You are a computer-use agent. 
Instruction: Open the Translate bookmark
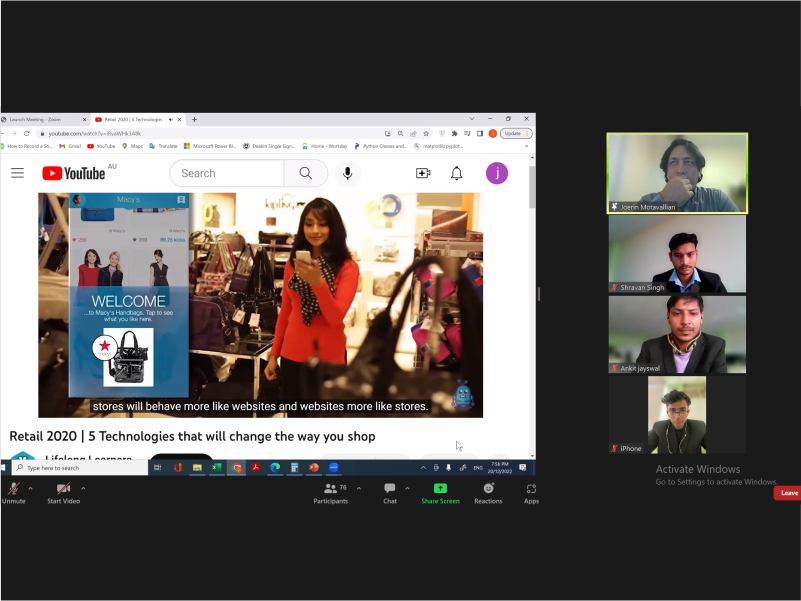coord(163,146)
